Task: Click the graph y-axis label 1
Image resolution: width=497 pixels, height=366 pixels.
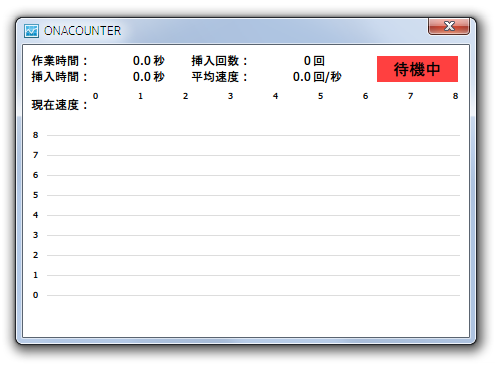Action: tap(35, 275)
